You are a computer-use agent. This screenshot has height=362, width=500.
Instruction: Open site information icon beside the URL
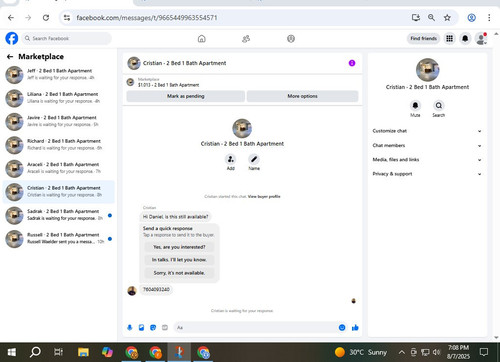[x=67, y=18]
